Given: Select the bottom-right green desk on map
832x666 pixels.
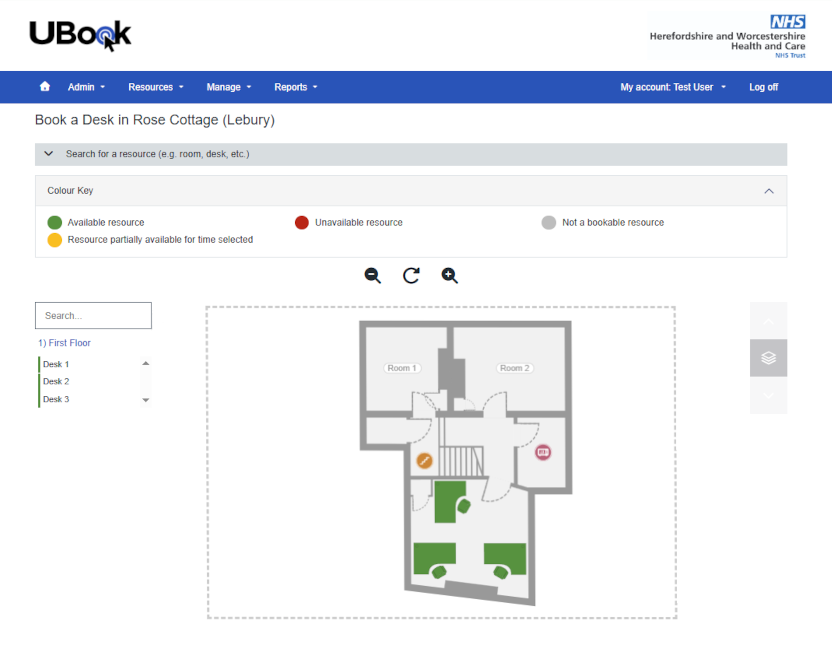Looking at the screenshot, I should [505, 560].
